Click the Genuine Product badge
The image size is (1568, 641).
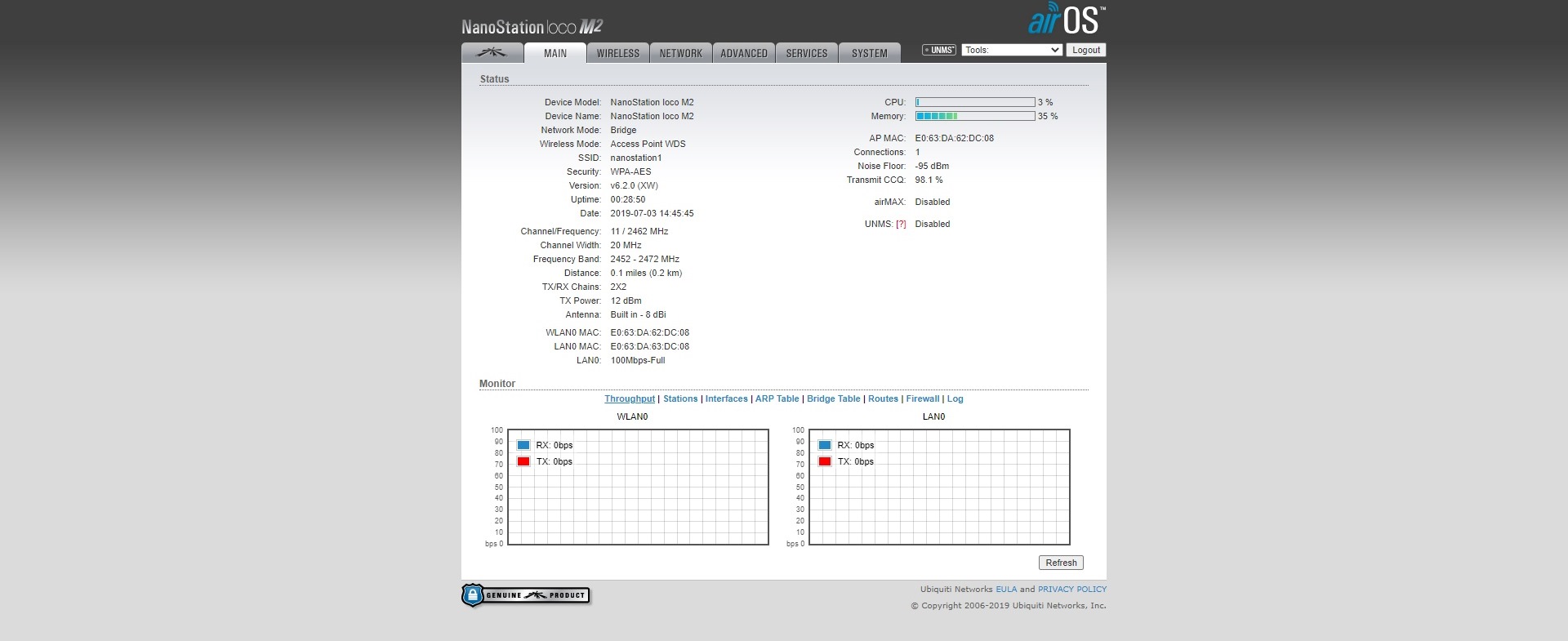point(525,595)
